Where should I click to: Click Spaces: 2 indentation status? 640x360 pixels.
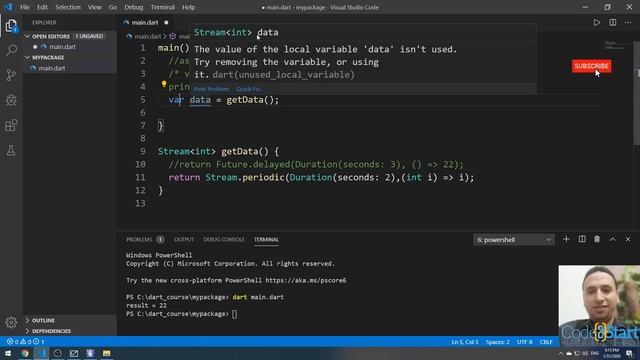pyautogui.click(x=497, y=342)
